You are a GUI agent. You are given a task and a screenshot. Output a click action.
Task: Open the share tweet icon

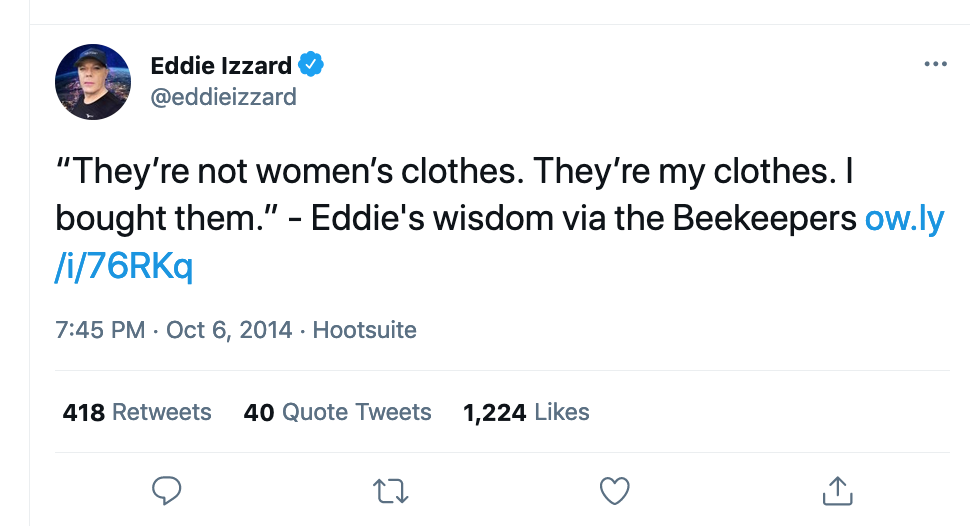coord(835,489)
